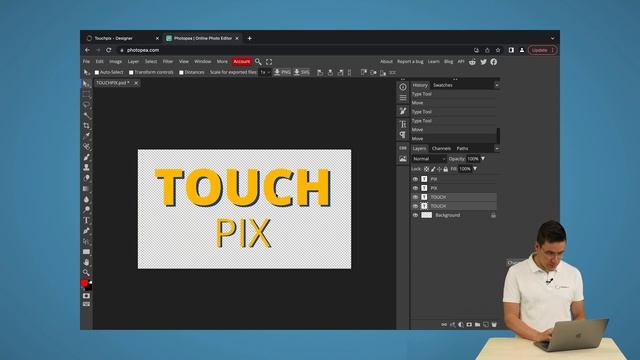Image resolution: width=640 pixels, height=360 pixels.
Task: Open the History panel options menu
Action: pos(497,85)
